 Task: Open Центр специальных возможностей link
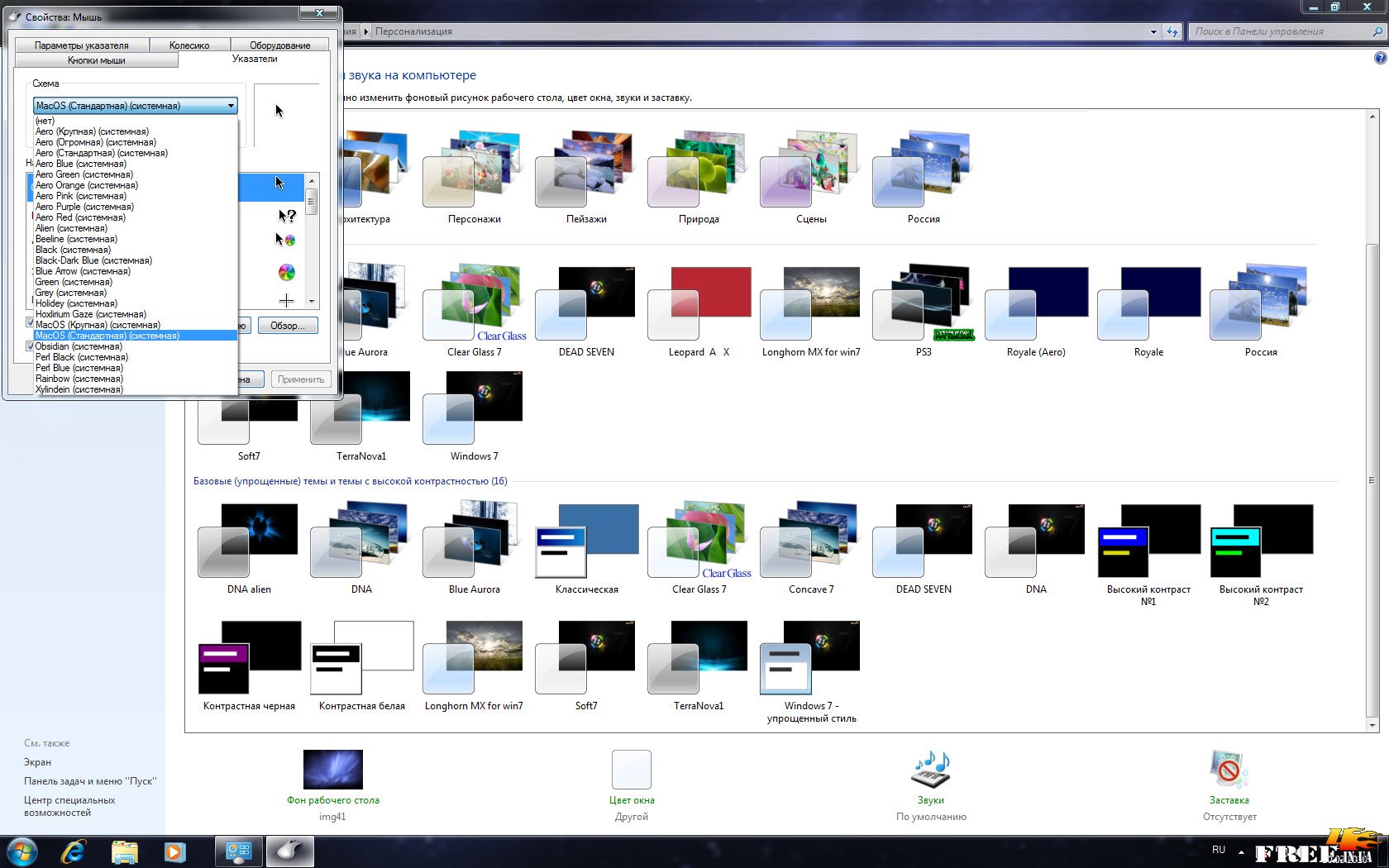[69, 806]
